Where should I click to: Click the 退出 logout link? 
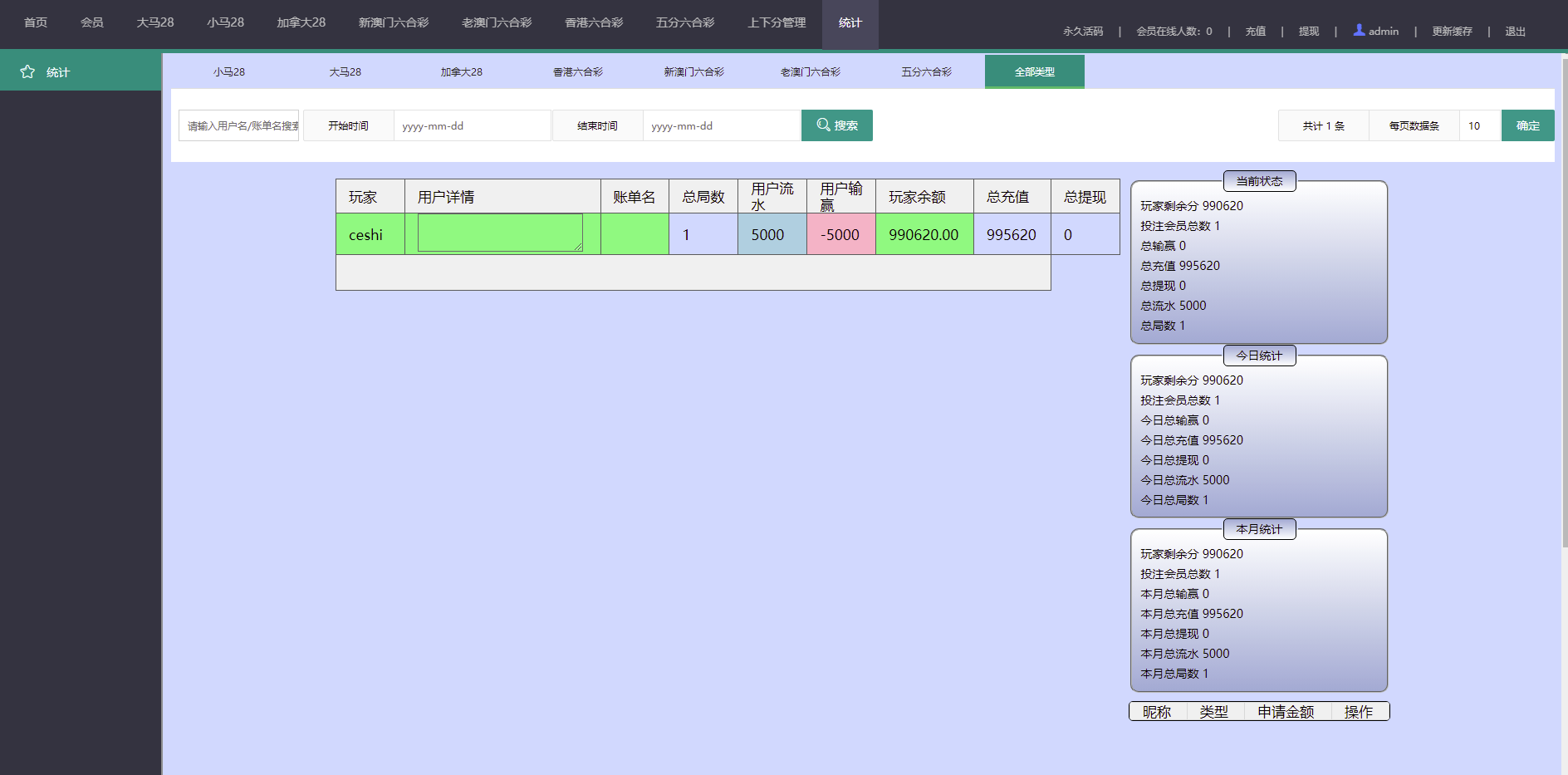coord(1515,32)
